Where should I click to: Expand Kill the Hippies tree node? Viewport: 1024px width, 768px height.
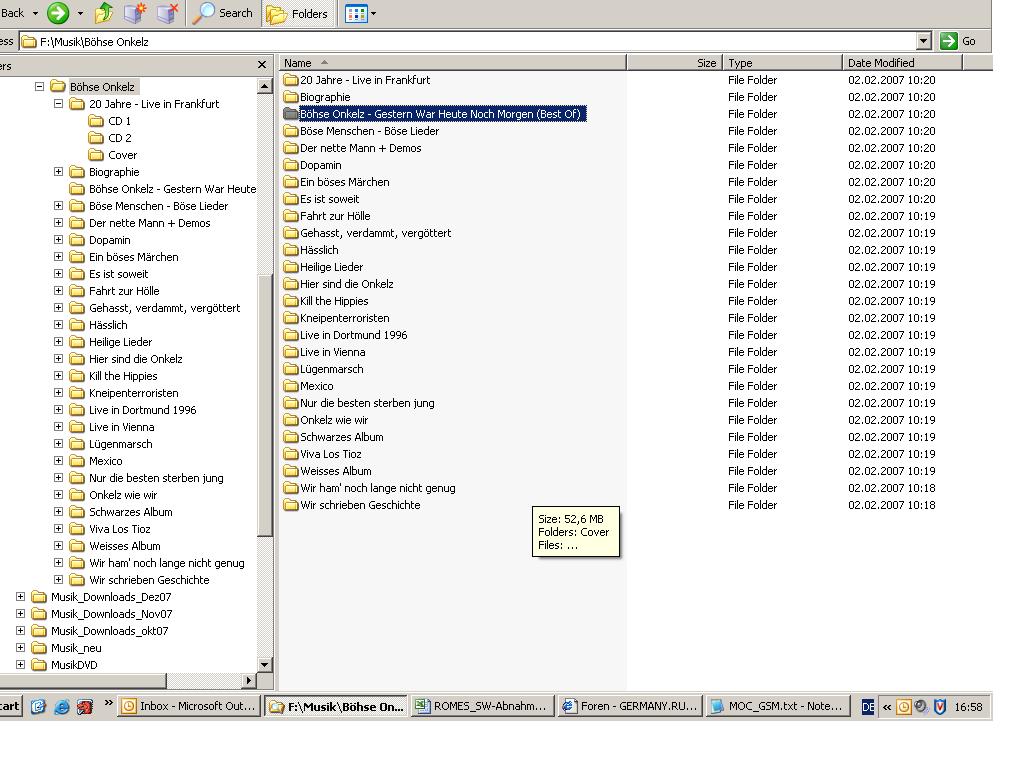coord(58,375)
